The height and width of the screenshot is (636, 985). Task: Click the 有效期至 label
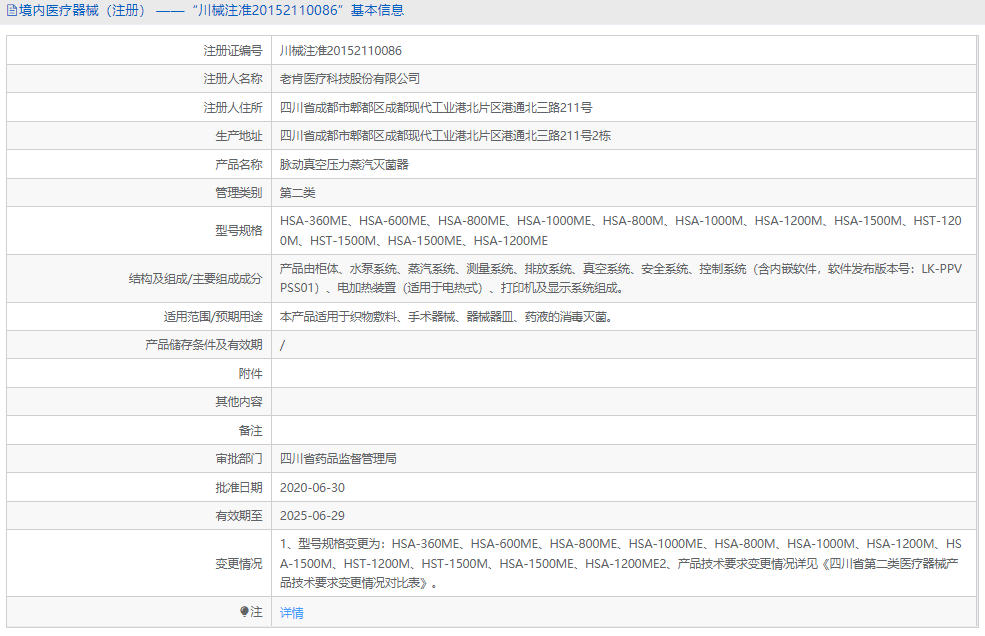pyautogui.click(x=239, y=515)
